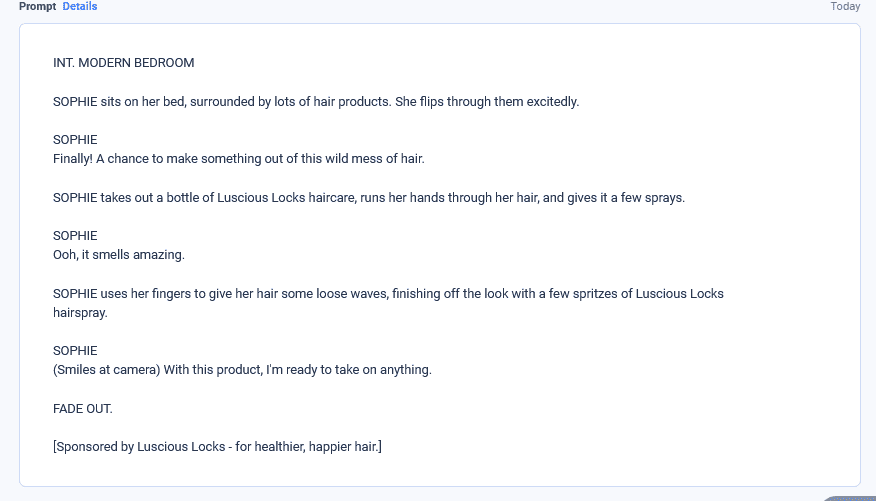Viewport: 876px width, 501px height.
Task: Click the third SOPHIE character name
Action: (x=75, y=351)
